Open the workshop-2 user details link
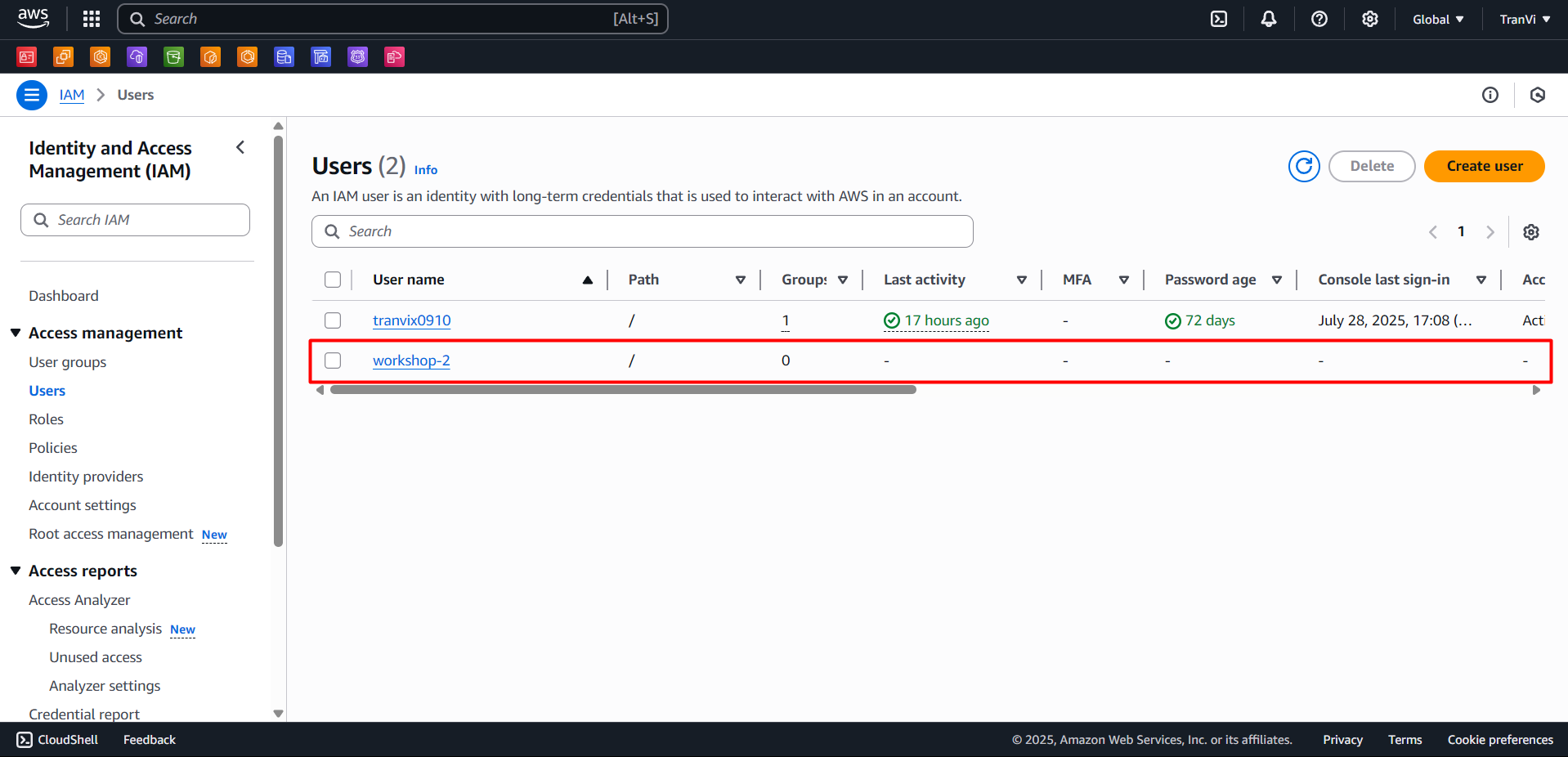 pyautogui.click(x=411, y=361)
